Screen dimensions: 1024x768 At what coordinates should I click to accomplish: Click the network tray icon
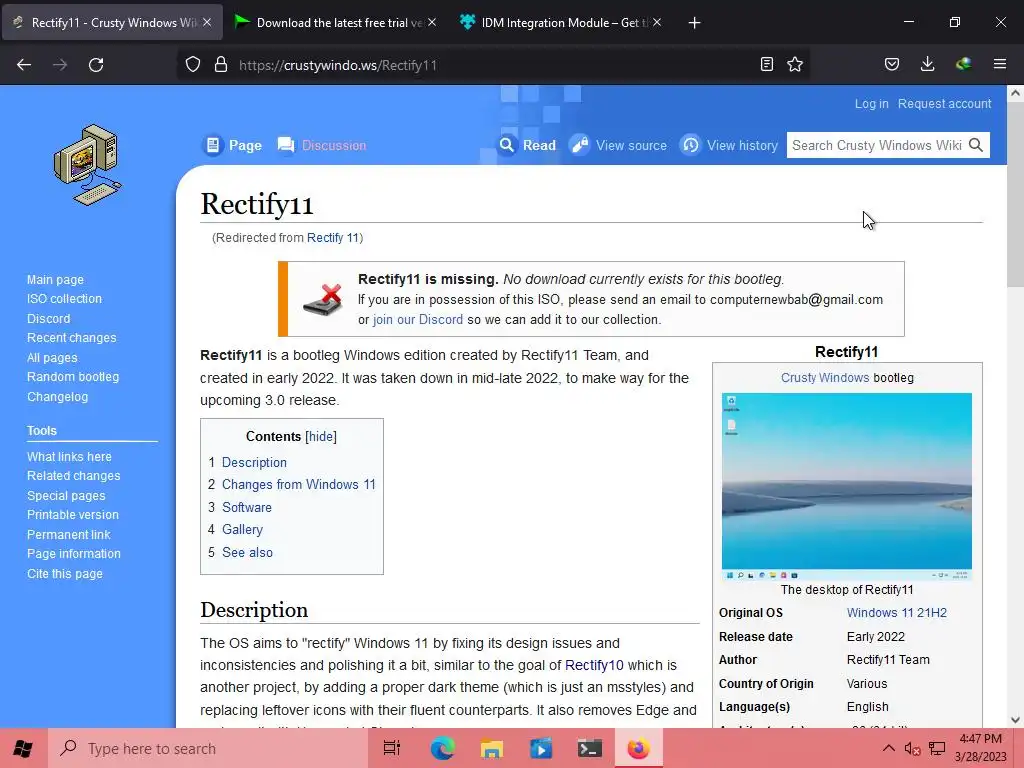[x=937, y=748]
